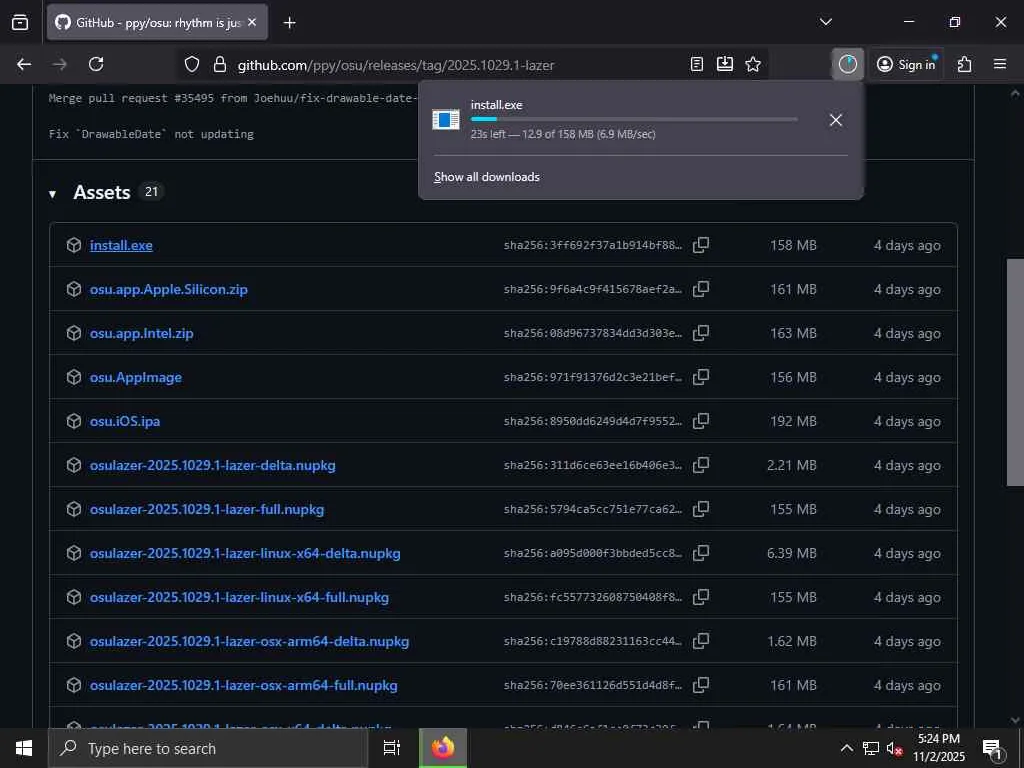Copy hash of osx-arm64-delta.nupkg
Image resolution: width=1024 pixels, height=768 pixels.
(701, 641)
